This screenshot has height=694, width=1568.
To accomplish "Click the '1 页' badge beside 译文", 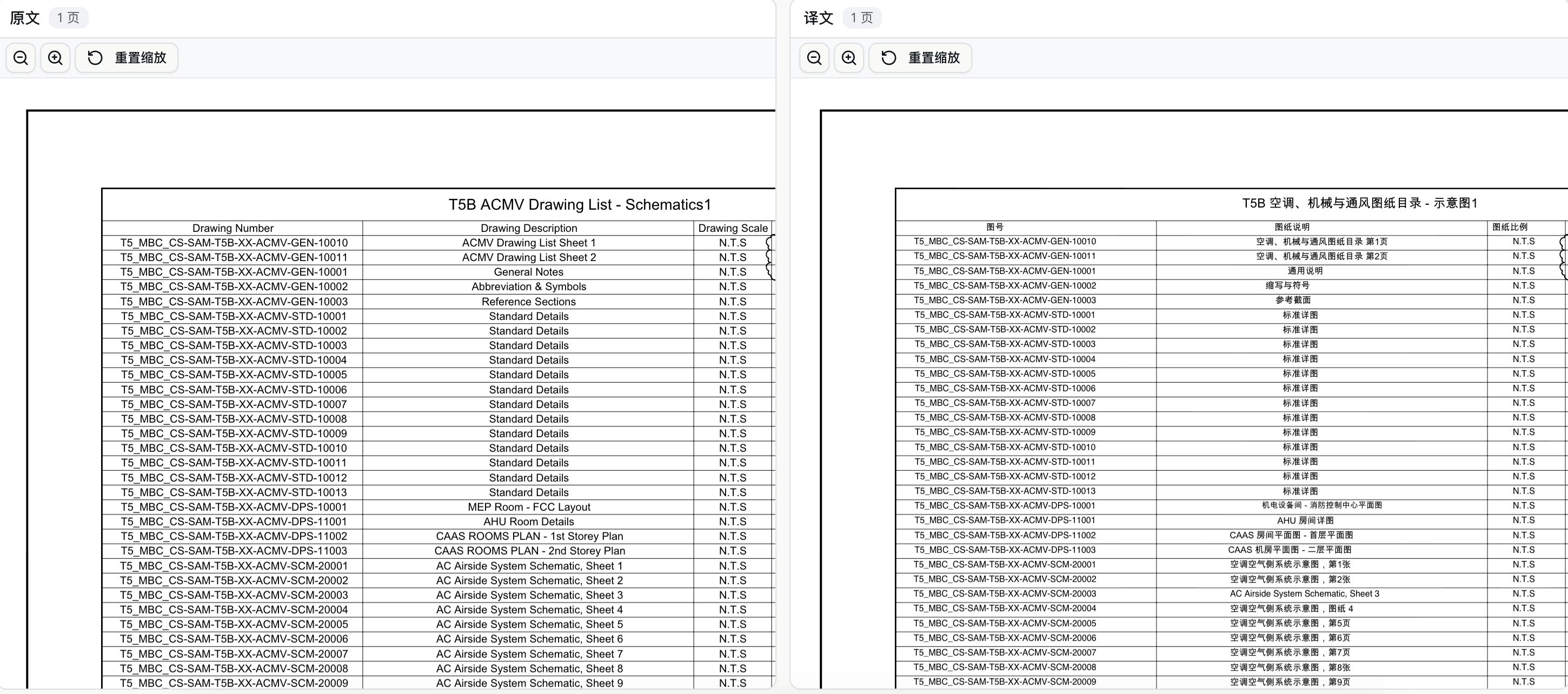I will (862, 18).
